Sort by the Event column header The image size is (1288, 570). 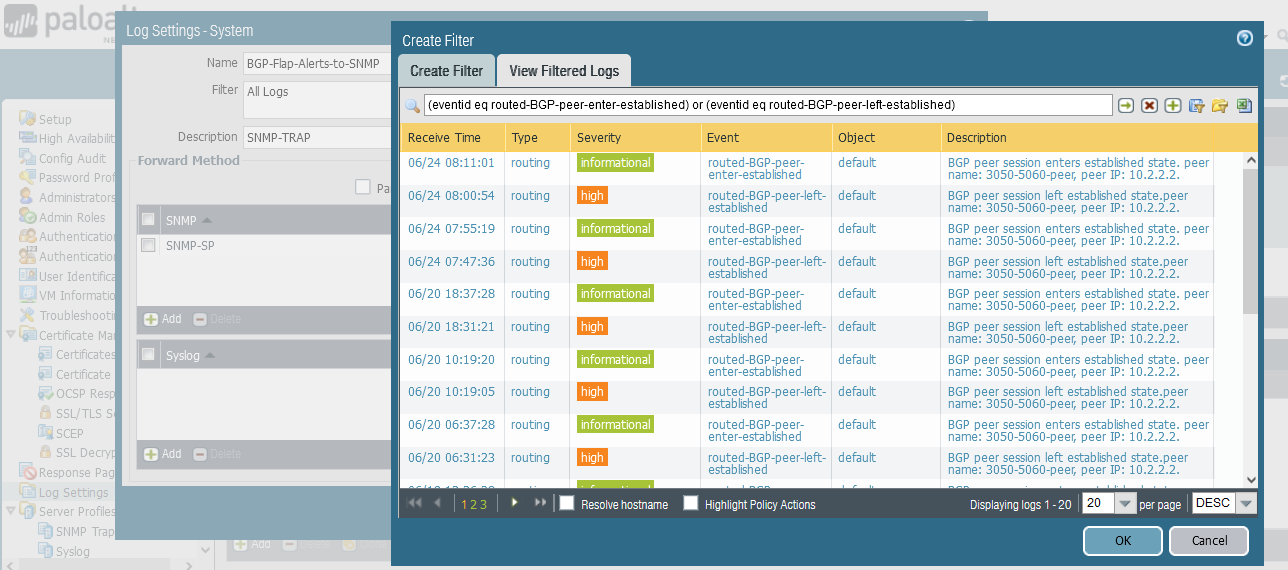(x=765, y=138)
